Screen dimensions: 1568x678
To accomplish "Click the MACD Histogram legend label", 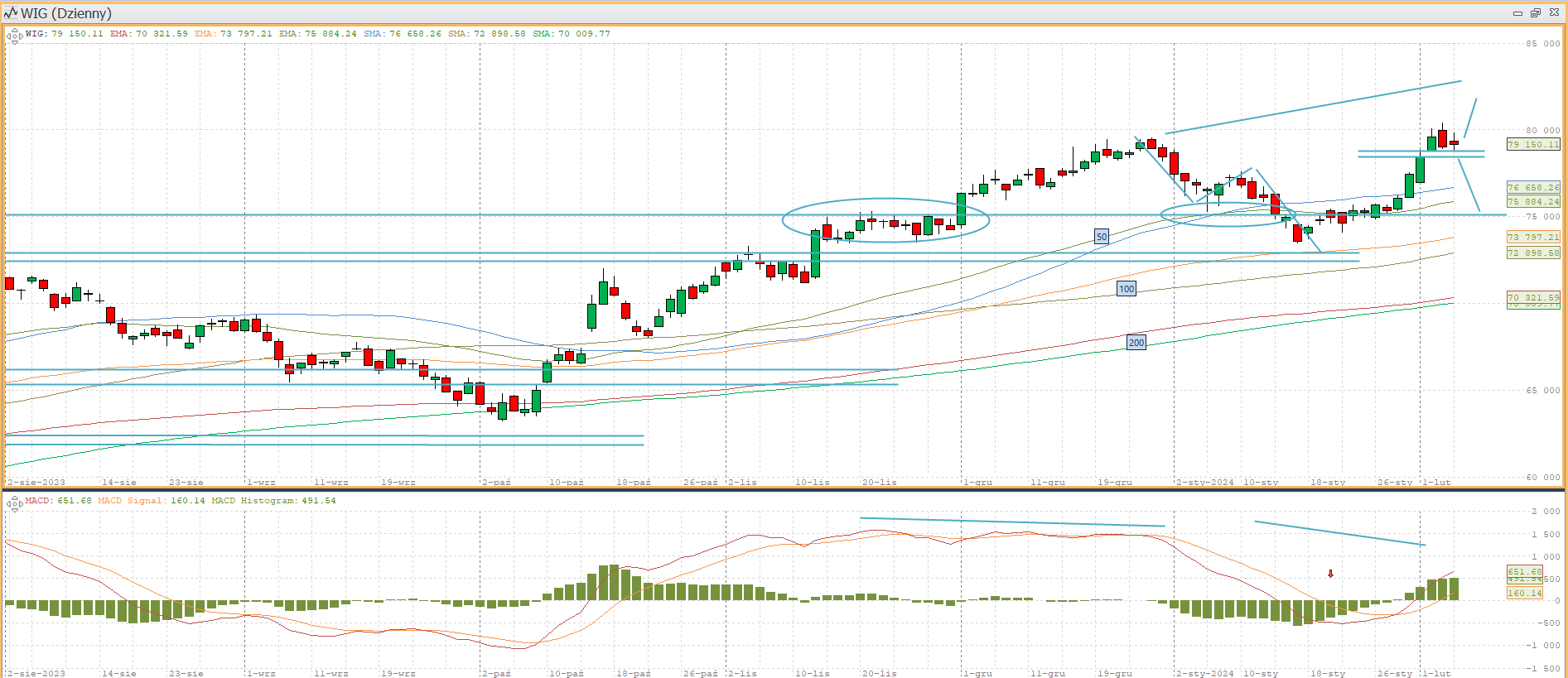I will click(273, 501).
